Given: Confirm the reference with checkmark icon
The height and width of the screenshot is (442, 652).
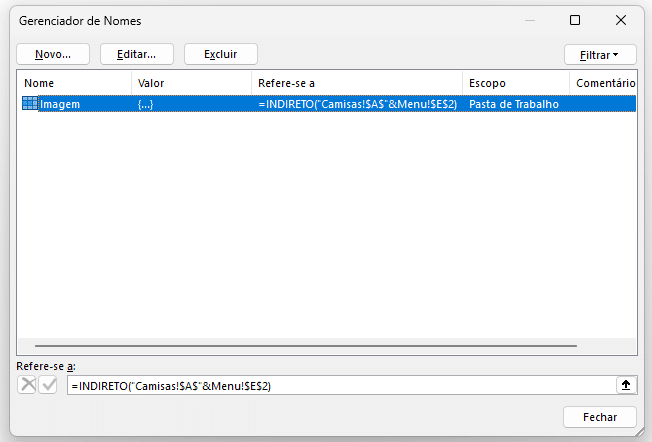Looking at the screenshot, I should click(x=49, y=385).
